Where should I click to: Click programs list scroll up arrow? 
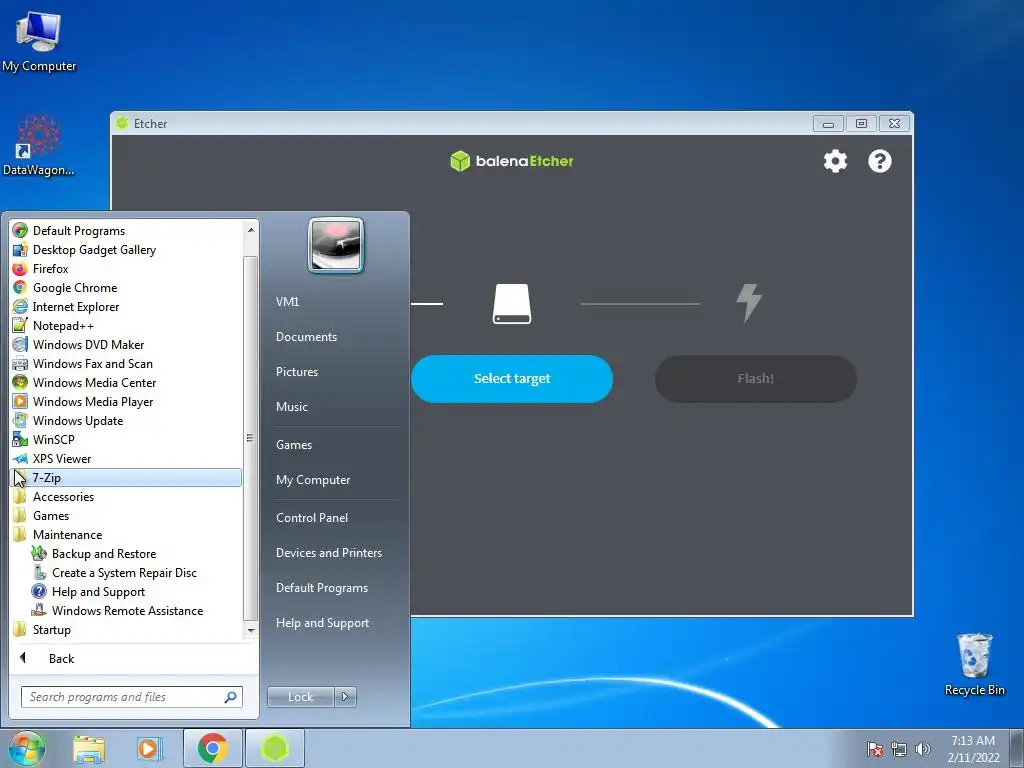(x=251, y=230)
